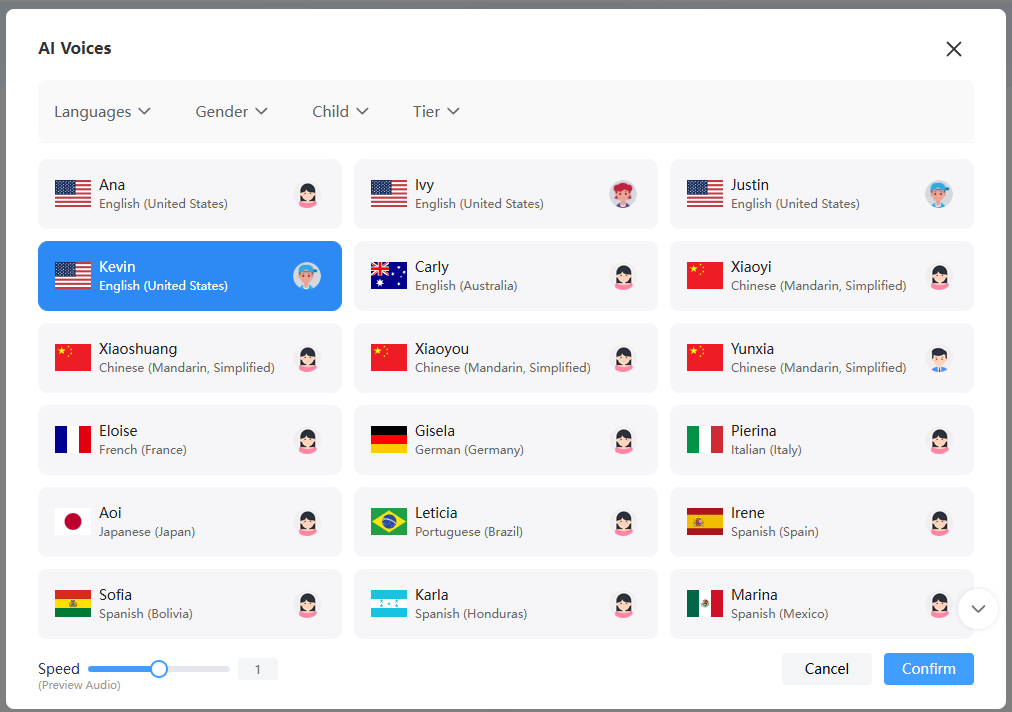Click Yunxia's boy avatar icon
This screenshot has height=712, width=1012.
[x=938, y=358]
